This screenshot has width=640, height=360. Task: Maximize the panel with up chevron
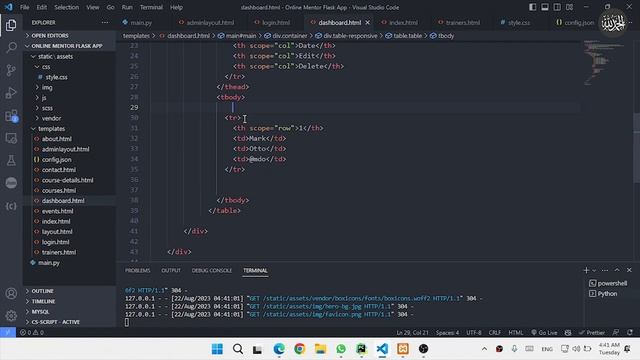pyautogui.click(x=617, y=270)
